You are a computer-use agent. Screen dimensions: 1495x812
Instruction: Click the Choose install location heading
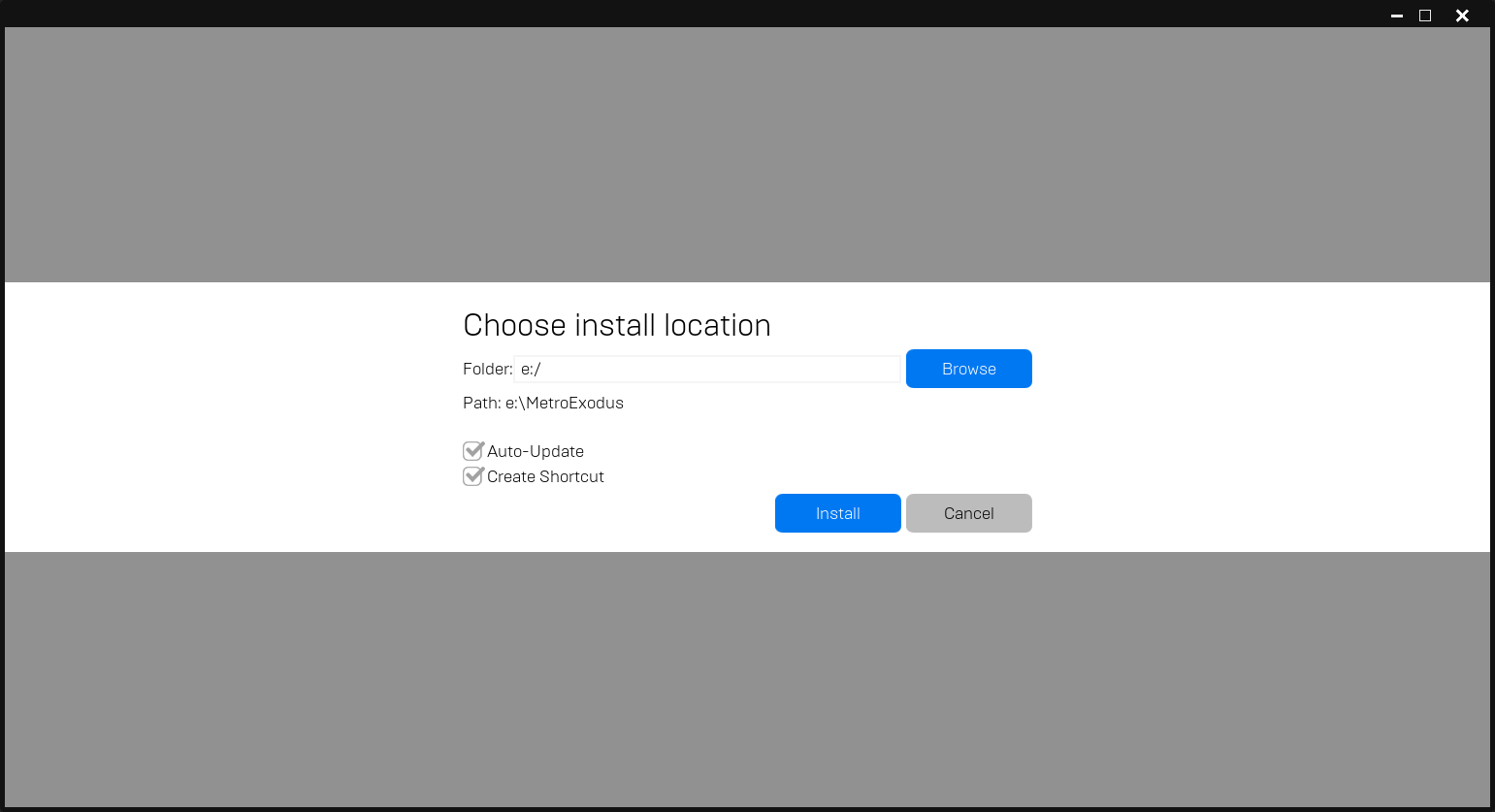(x=617, y=325)
